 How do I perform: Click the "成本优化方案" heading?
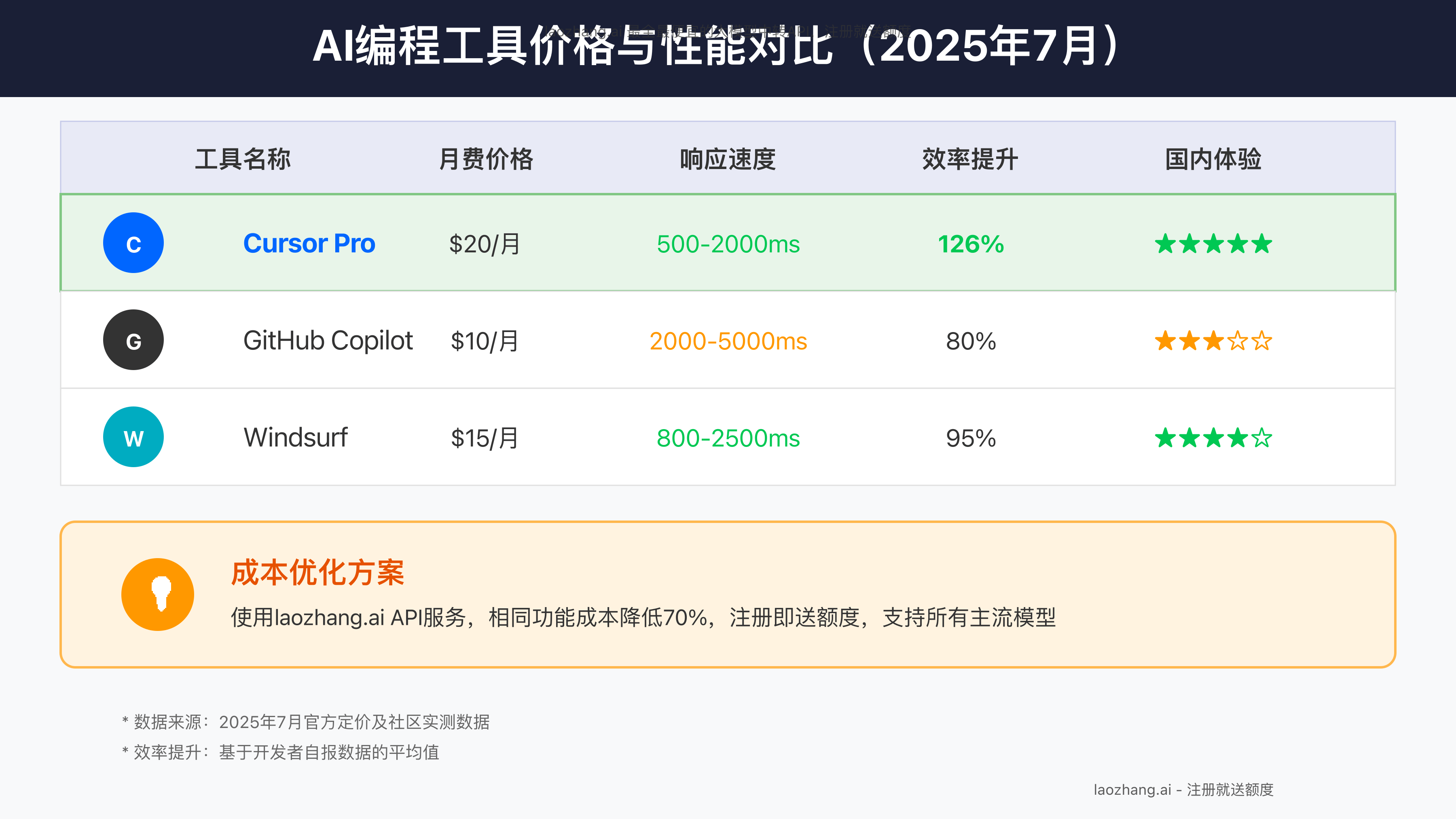point(317,573)
